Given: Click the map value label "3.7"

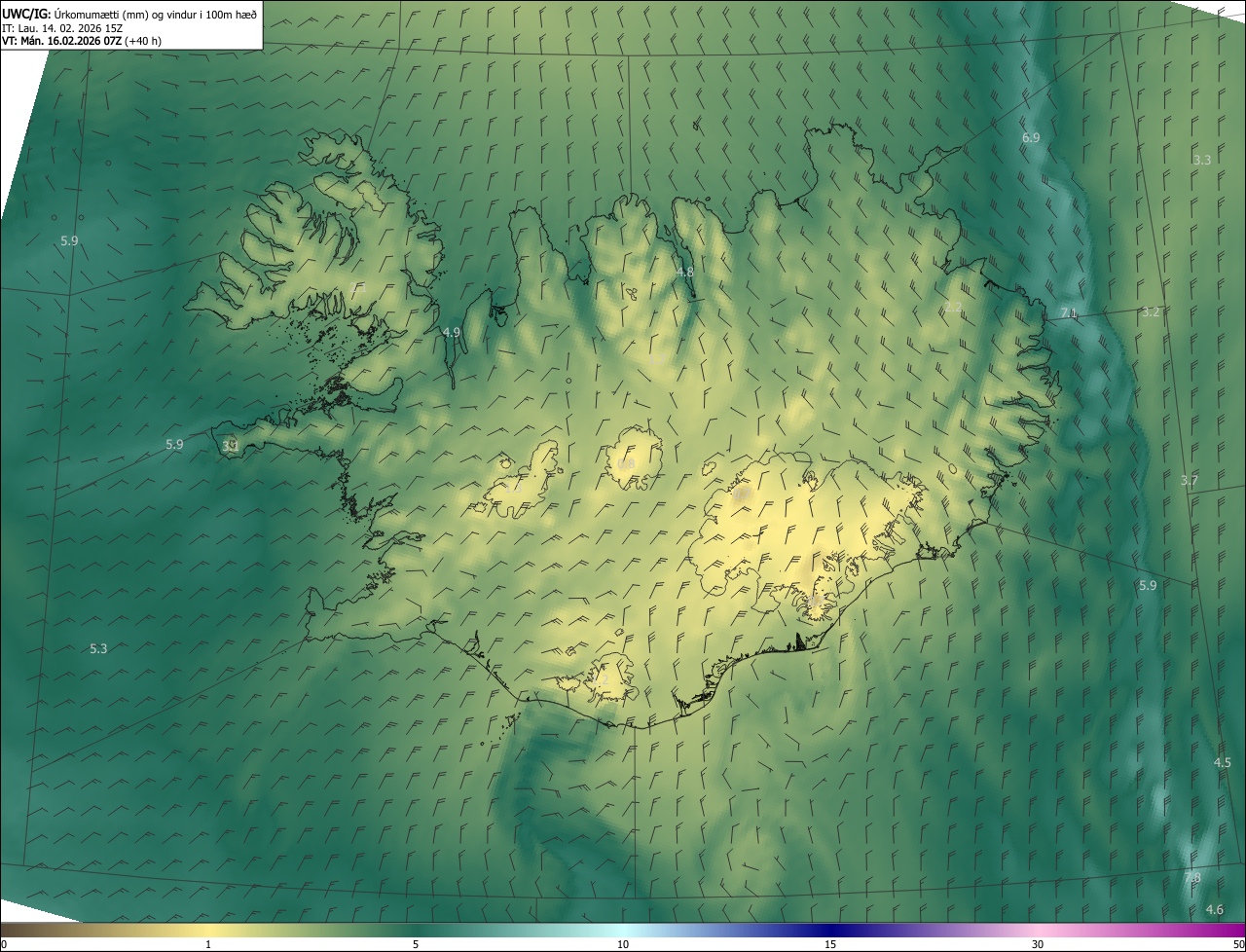Looking at the screenshot, I should click(x=1190, y=481).
